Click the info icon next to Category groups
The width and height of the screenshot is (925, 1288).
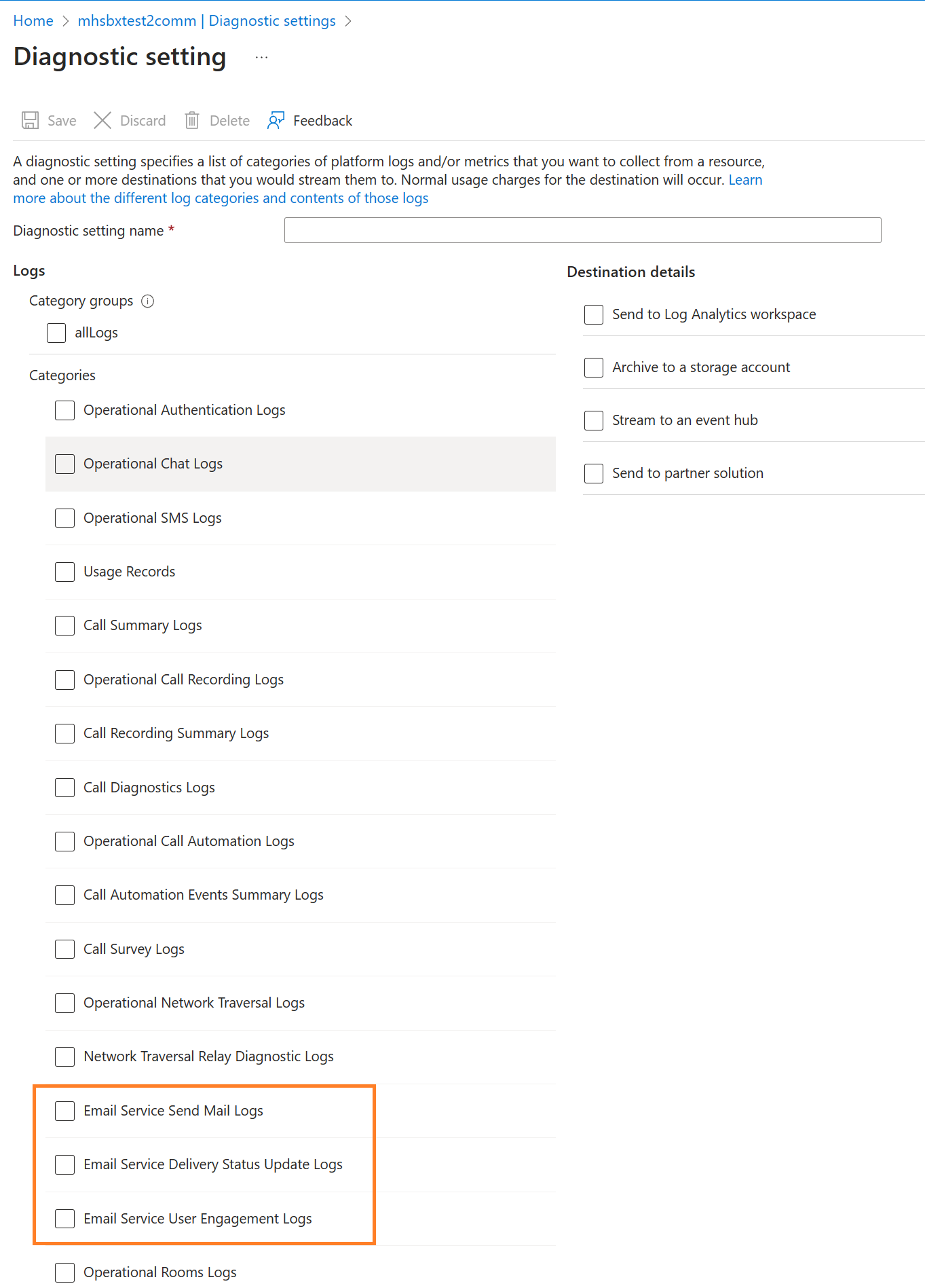pos(147,301)
